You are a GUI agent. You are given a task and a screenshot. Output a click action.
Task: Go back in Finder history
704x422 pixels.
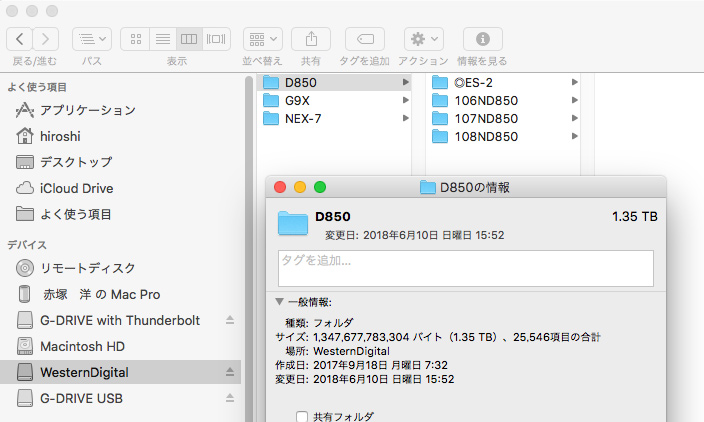pos(19,39)
